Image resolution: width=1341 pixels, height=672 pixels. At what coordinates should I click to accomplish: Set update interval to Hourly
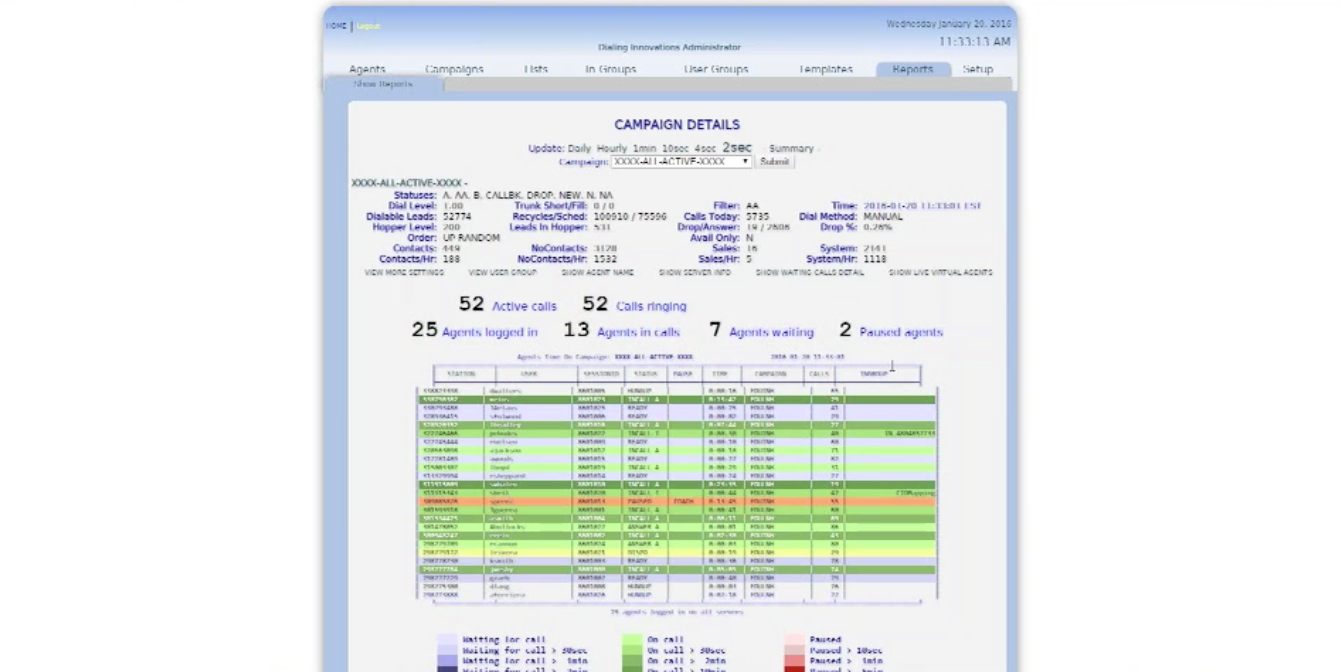click(x=612, y=148)
